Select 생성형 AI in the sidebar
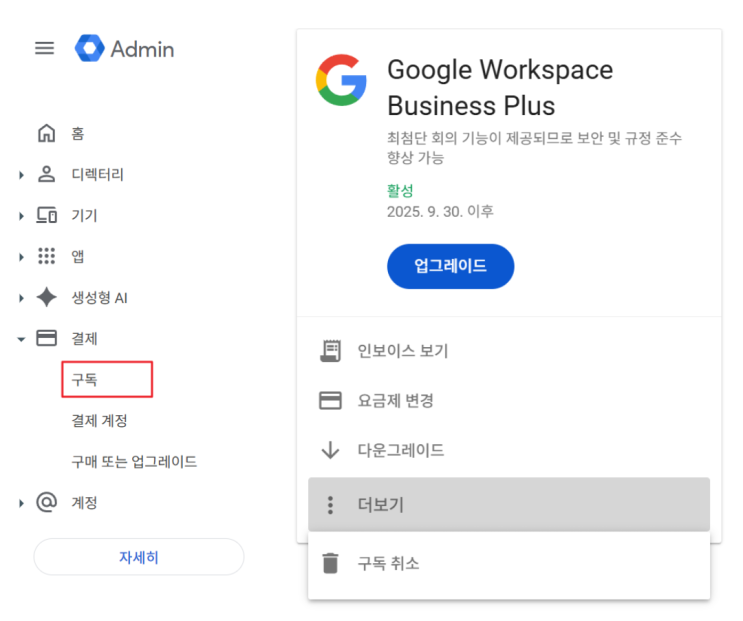The width and height of the screenshot is (743, 621). point(100,297)
